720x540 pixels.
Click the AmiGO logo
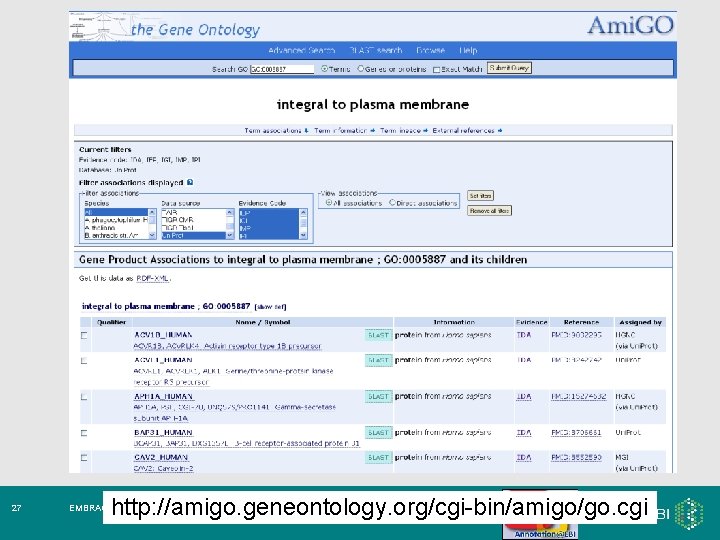[x=630, y=25]
